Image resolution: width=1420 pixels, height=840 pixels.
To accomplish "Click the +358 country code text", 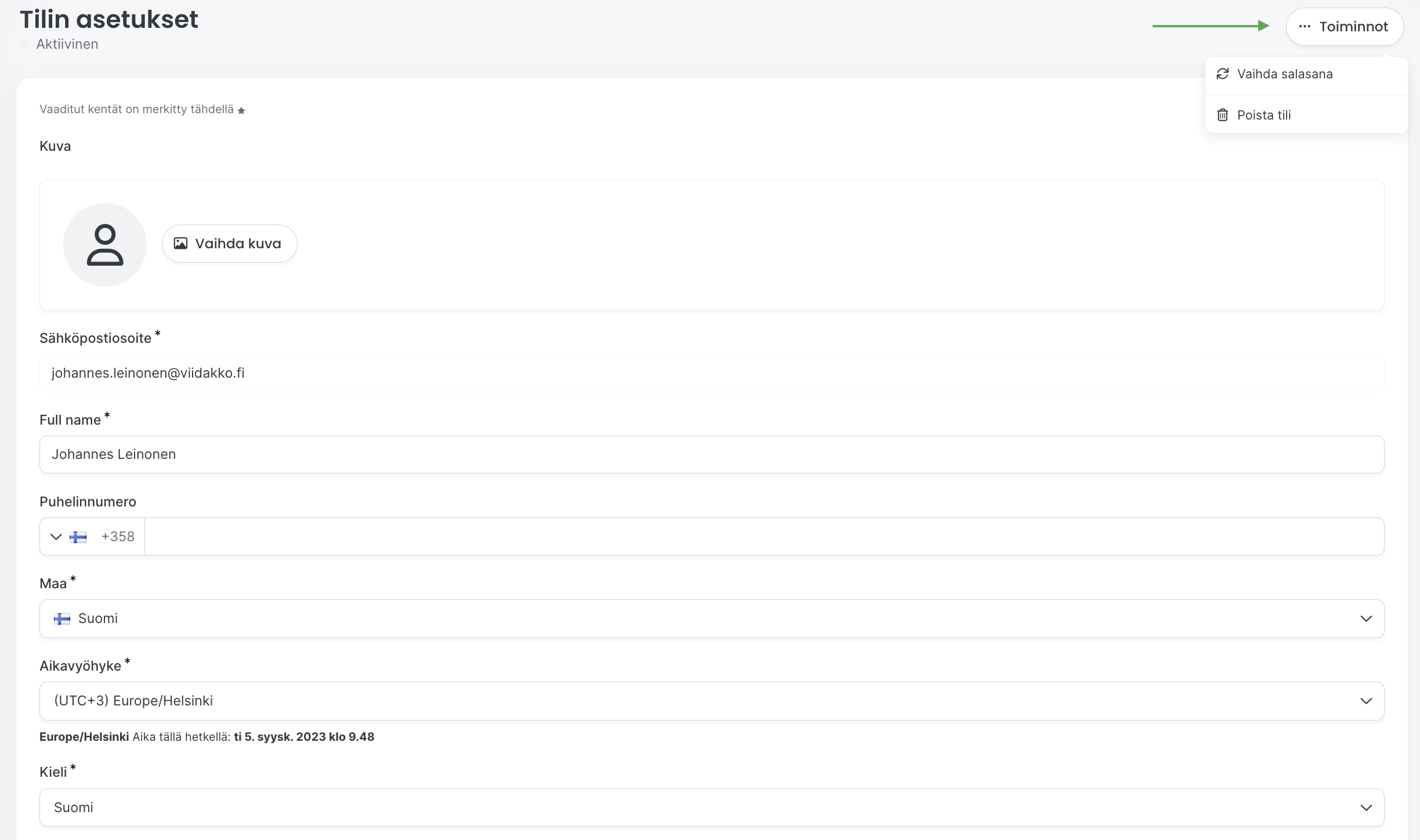I will point(118,537).
